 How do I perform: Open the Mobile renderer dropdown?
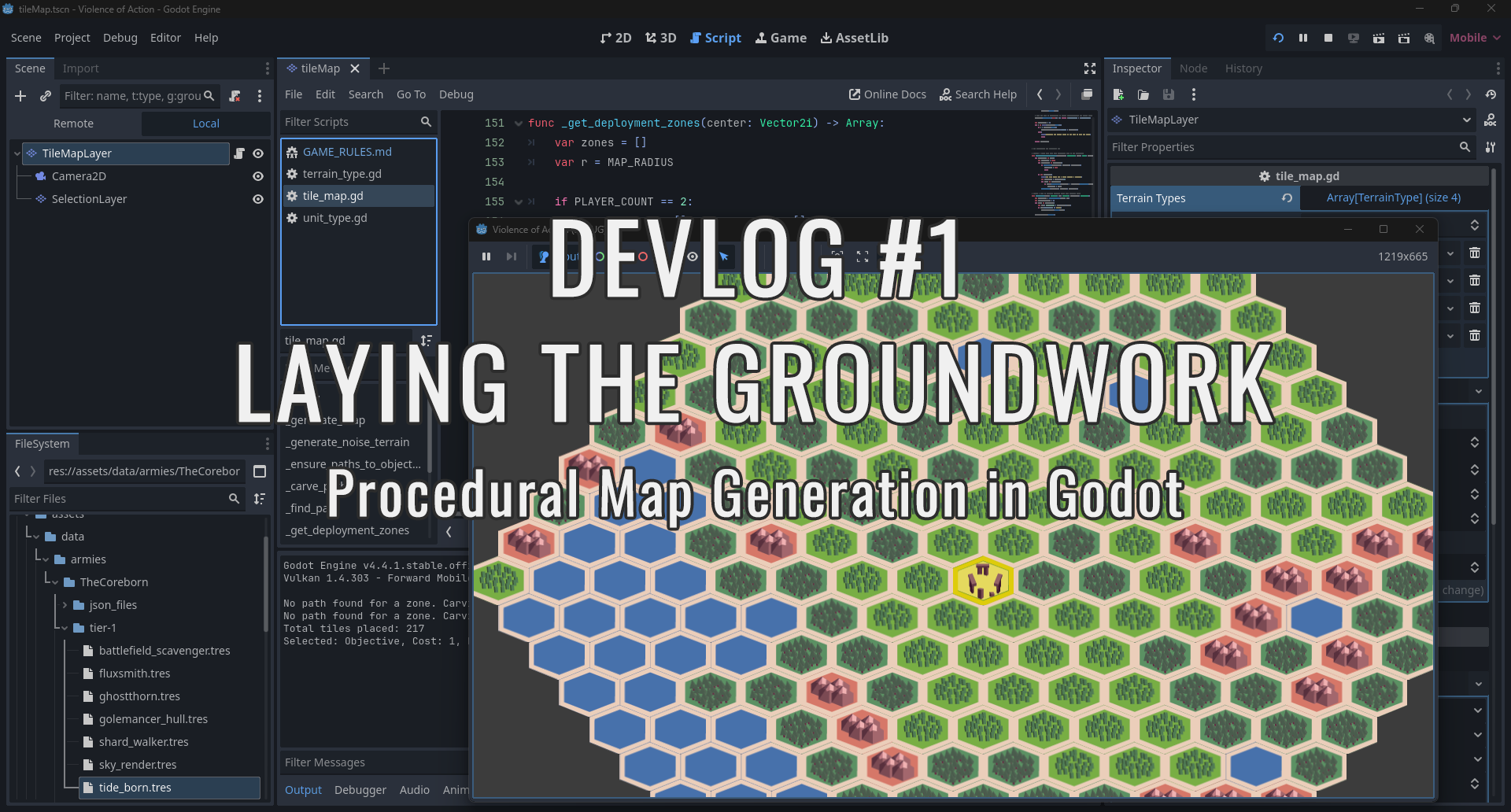pyautogui.click(x=1474, y=37)
